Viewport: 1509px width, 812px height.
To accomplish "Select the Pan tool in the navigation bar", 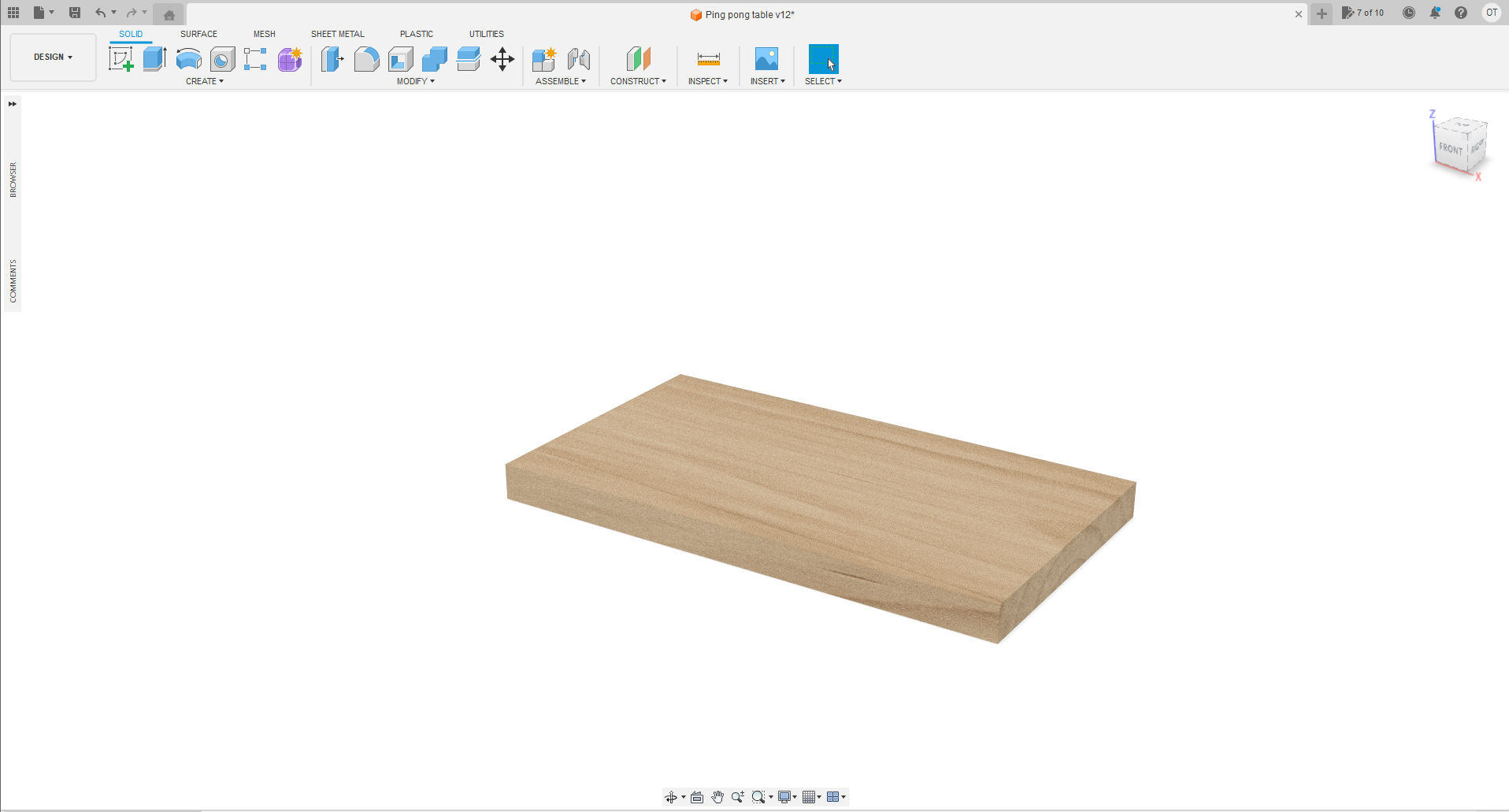I will pyautogui.click(x=717, y=797).
